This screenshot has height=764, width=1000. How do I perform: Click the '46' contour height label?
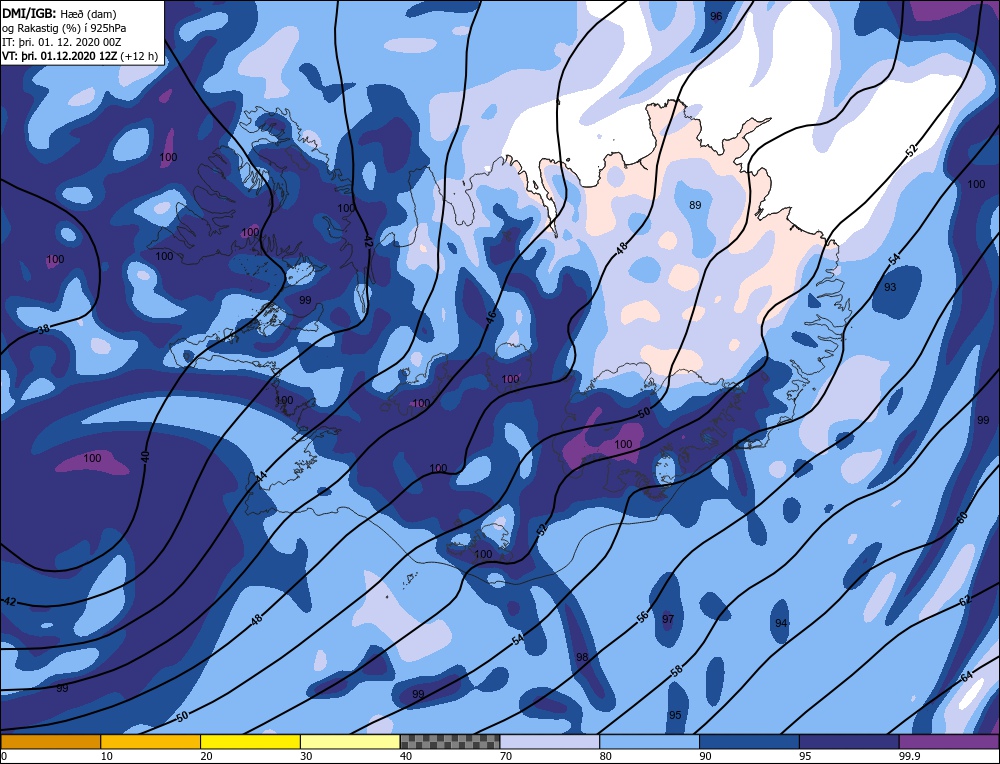(491, 318)
